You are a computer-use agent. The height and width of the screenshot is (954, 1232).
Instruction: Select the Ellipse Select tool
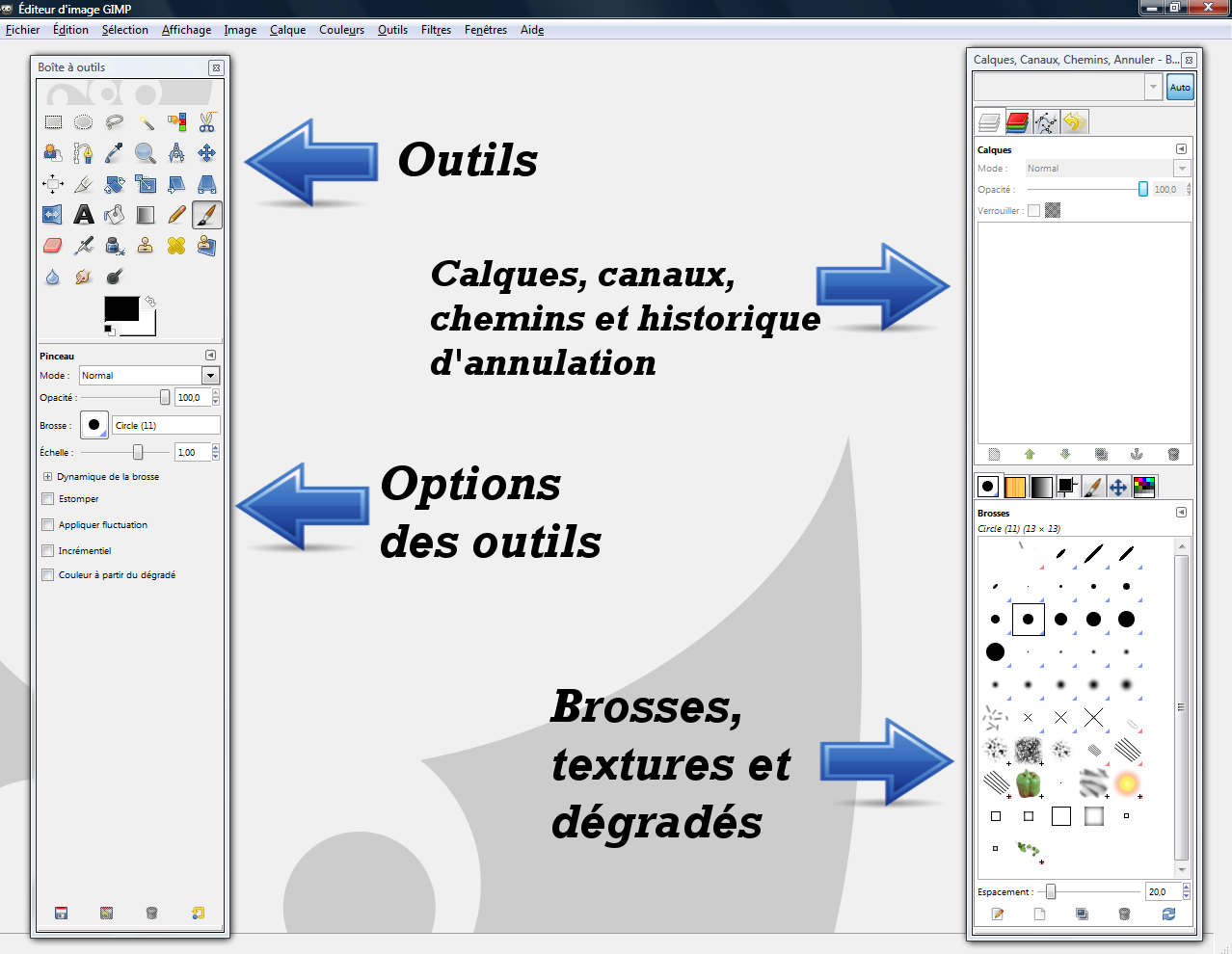click(x=84, y=122)
